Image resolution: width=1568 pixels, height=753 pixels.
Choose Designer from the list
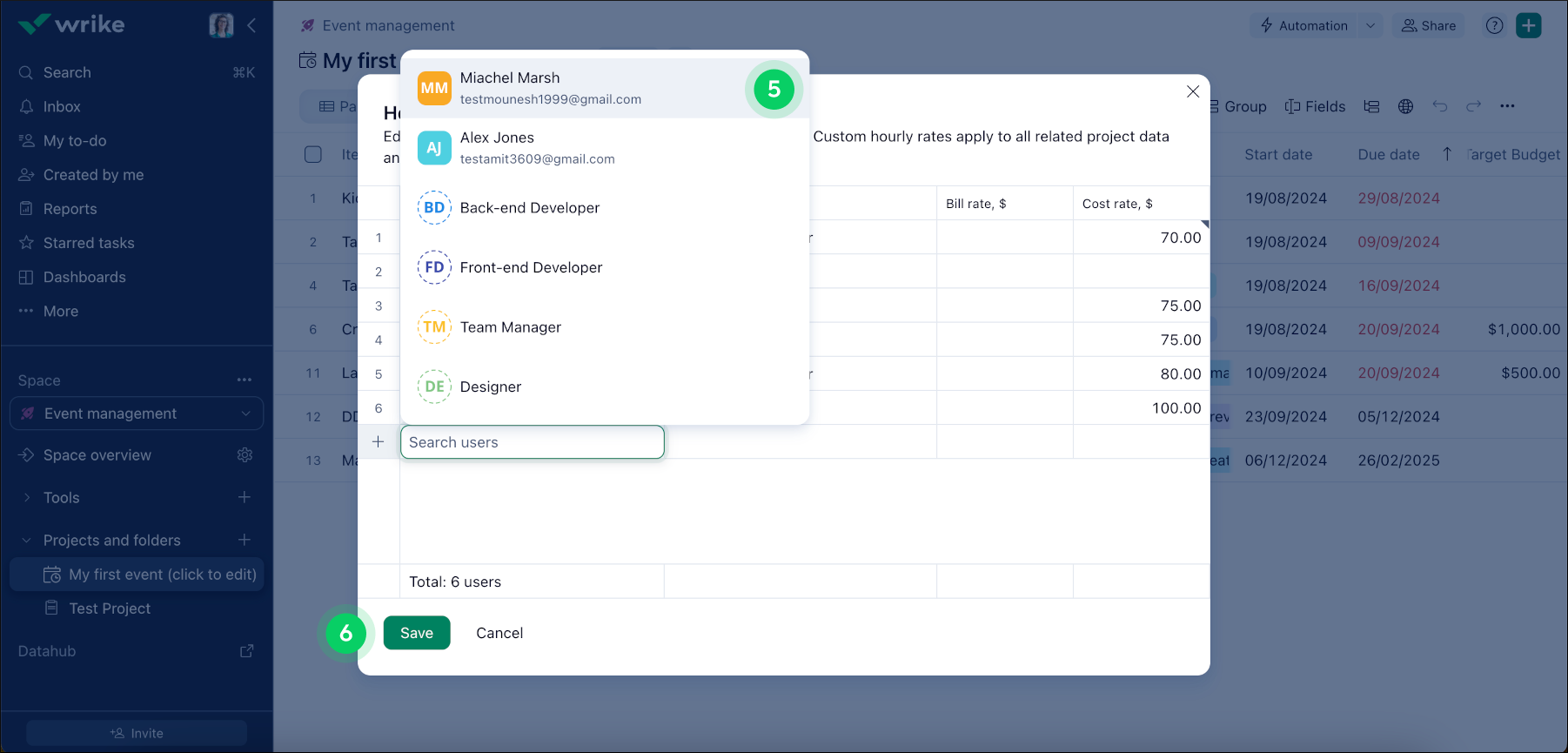pos(605,387)
